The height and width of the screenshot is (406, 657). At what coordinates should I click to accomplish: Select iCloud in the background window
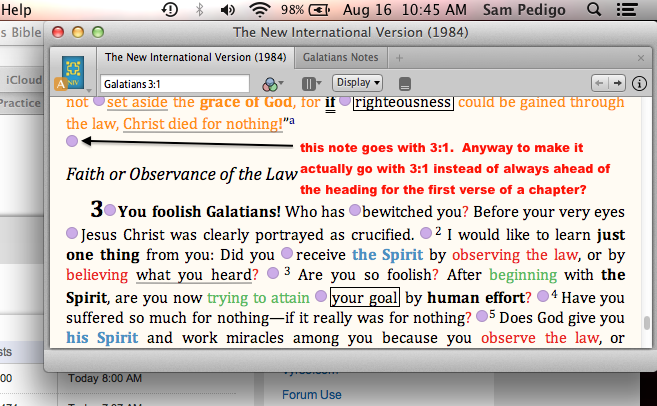pyautogui.click(x=23, y=80)
